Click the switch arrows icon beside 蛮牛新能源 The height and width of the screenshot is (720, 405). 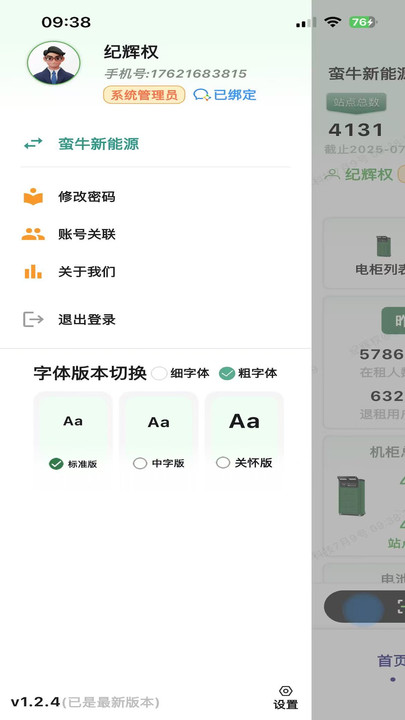pos(33,144)
